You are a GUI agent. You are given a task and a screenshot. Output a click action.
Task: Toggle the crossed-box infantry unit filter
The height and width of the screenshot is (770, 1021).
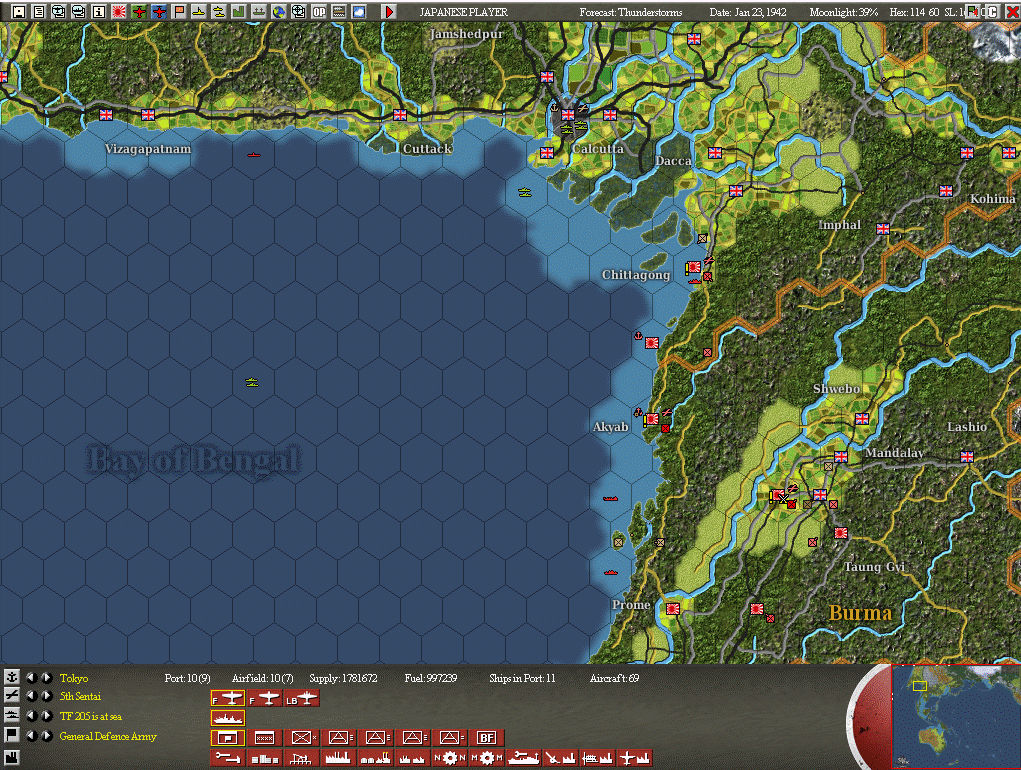tap(301, 737)
